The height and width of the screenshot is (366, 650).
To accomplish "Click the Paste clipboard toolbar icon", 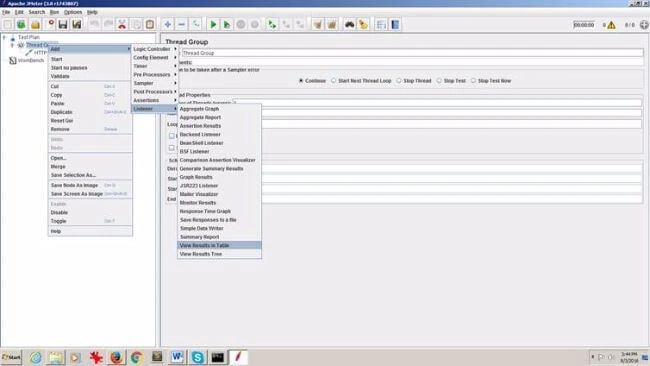I will [150, 24].
